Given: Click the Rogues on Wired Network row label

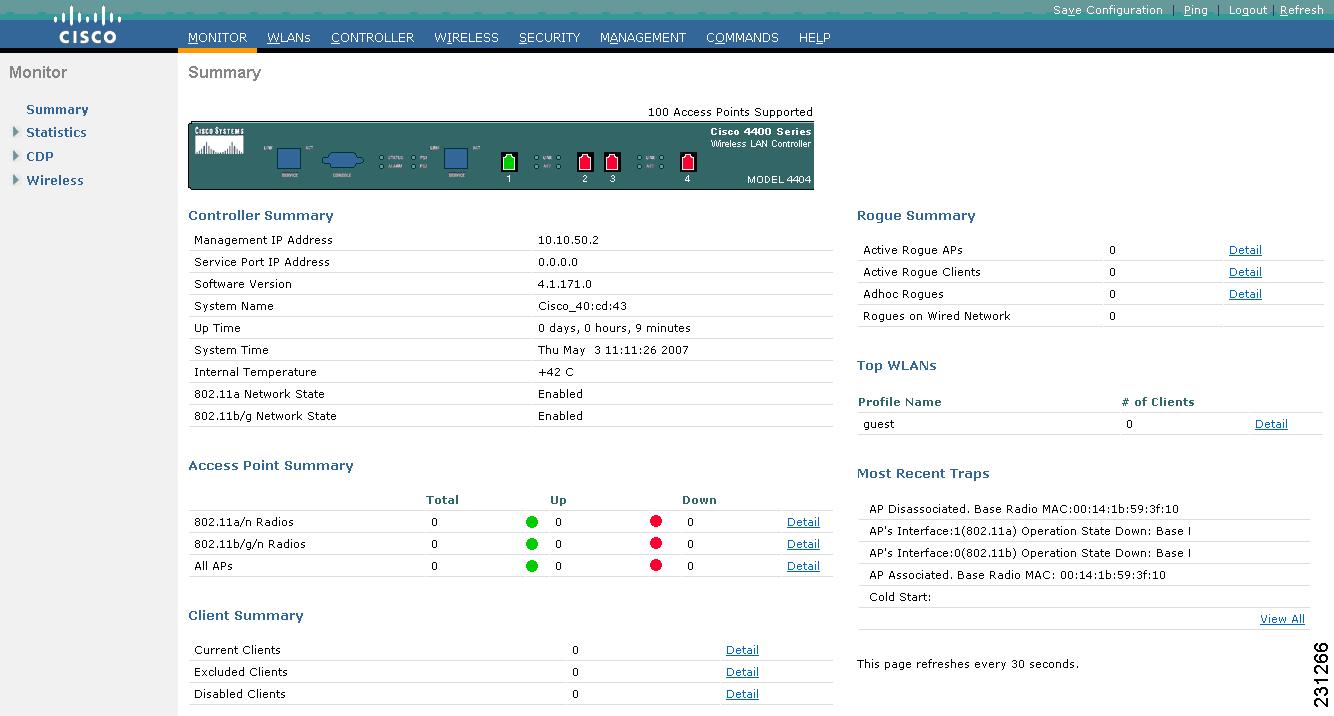Looking at the screenshot, I should click(937, 316).
